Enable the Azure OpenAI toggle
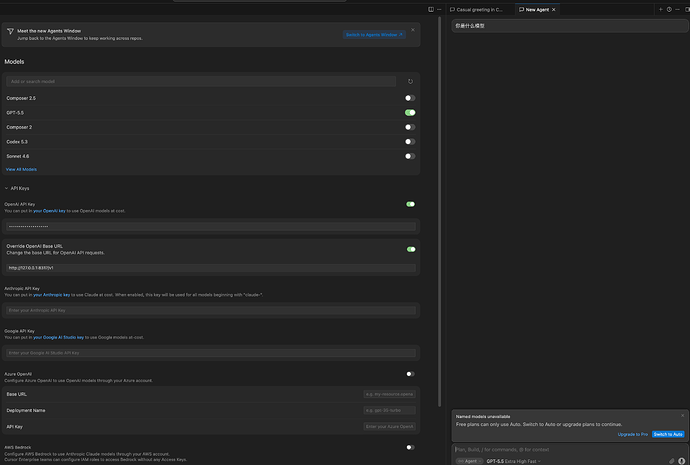This screenshot has width=690, height=465. (x=410, y=374)
